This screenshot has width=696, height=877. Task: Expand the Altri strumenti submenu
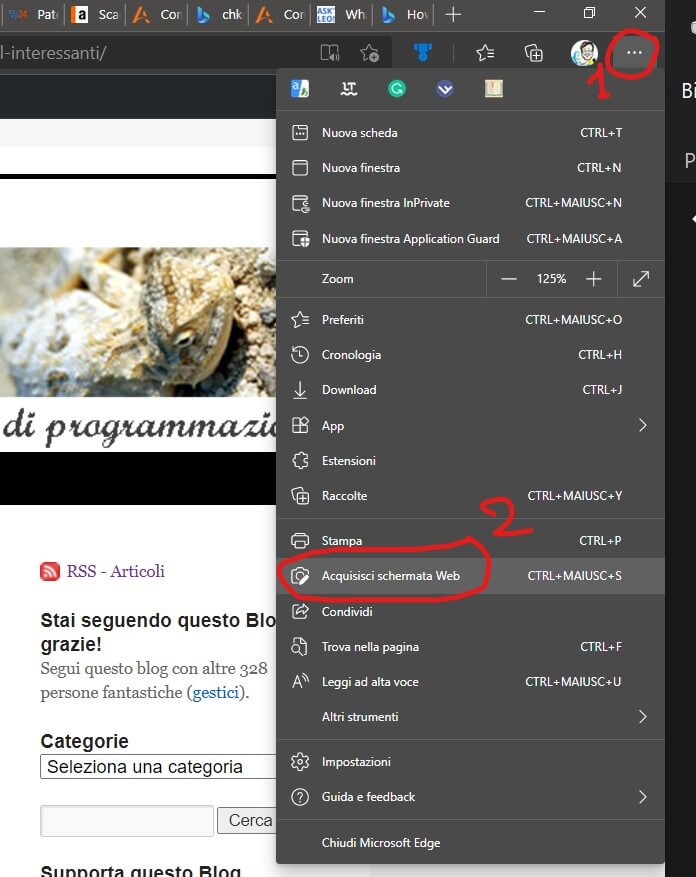(x=642, y=717)
